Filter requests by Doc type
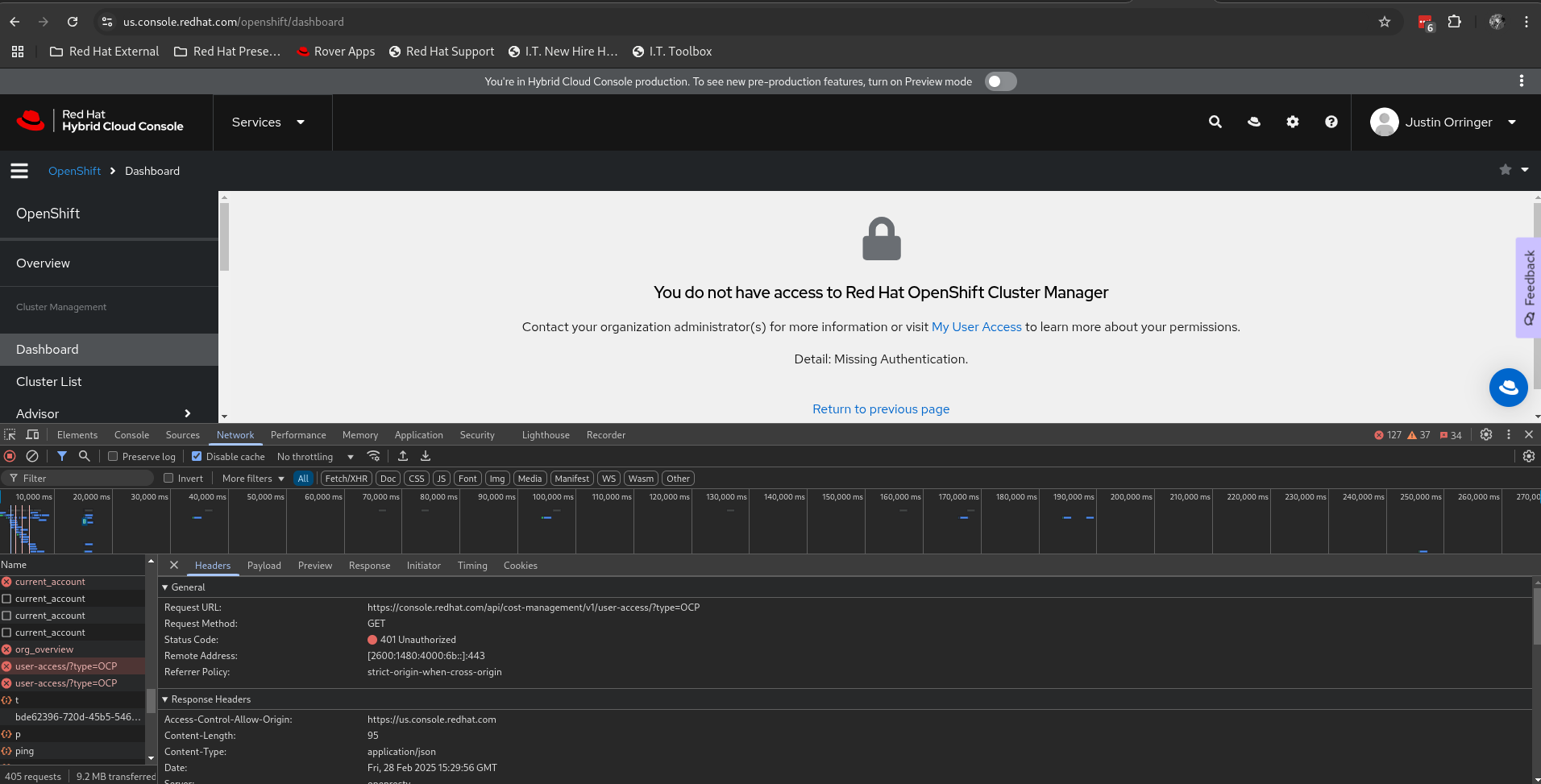This screenshot has width=1541, height=784. point(388,479)
